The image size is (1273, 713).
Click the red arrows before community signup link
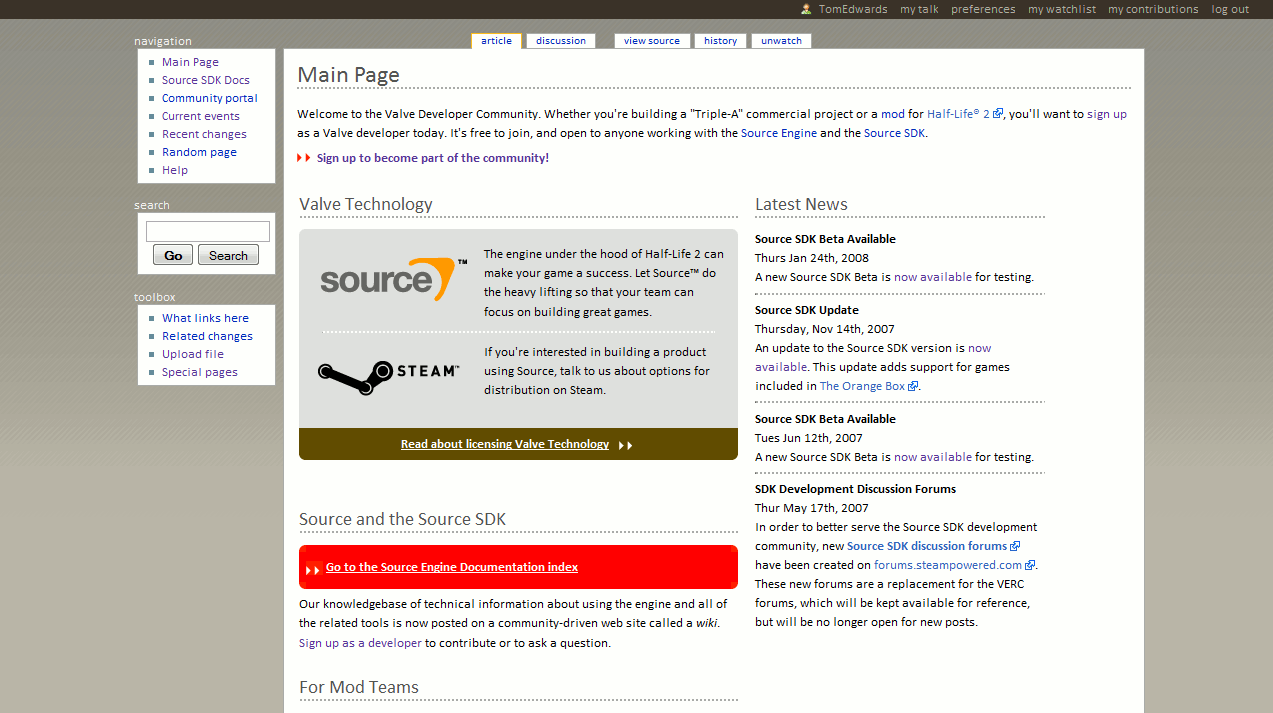pos(304,158)
